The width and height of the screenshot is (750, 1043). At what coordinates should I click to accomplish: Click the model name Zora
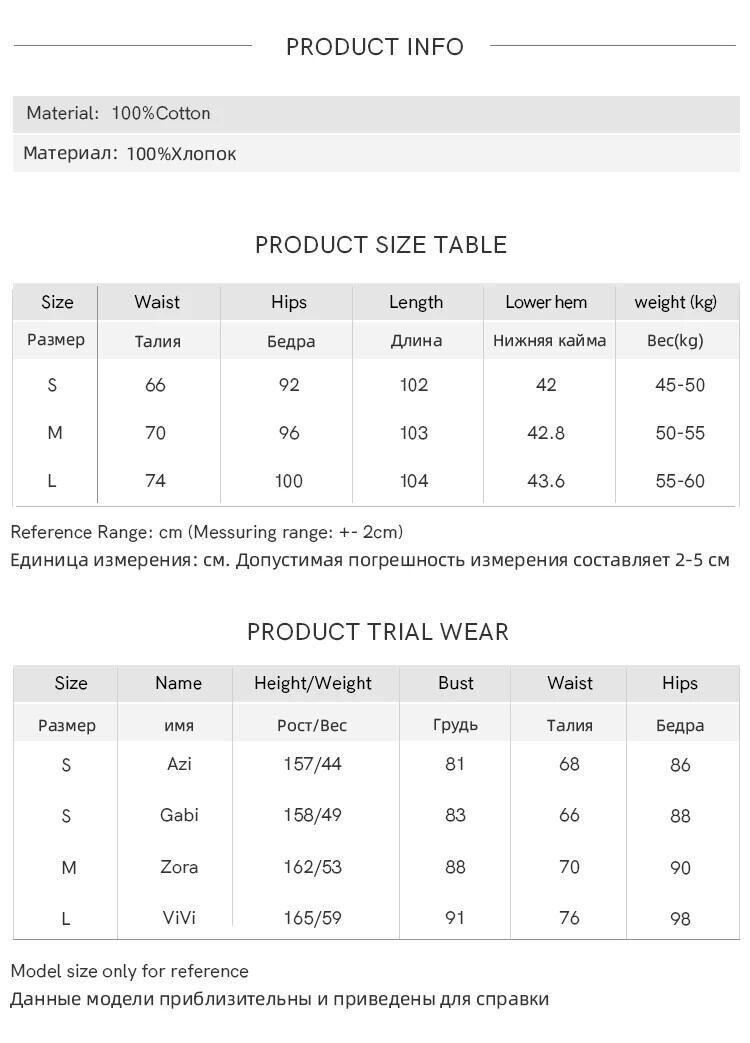click(179, 867)
